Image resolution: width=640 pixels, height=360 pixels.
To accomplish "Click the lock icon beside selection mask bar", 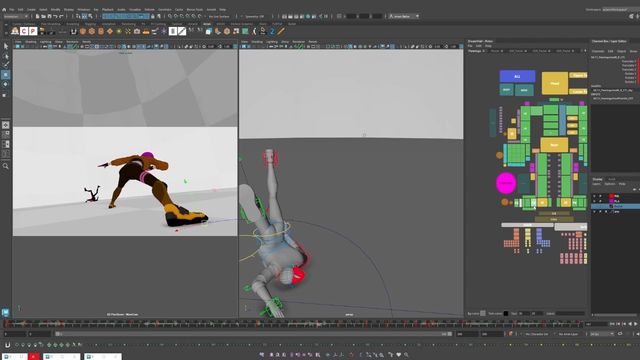I will pyautogui.click(x=153, y=16).
